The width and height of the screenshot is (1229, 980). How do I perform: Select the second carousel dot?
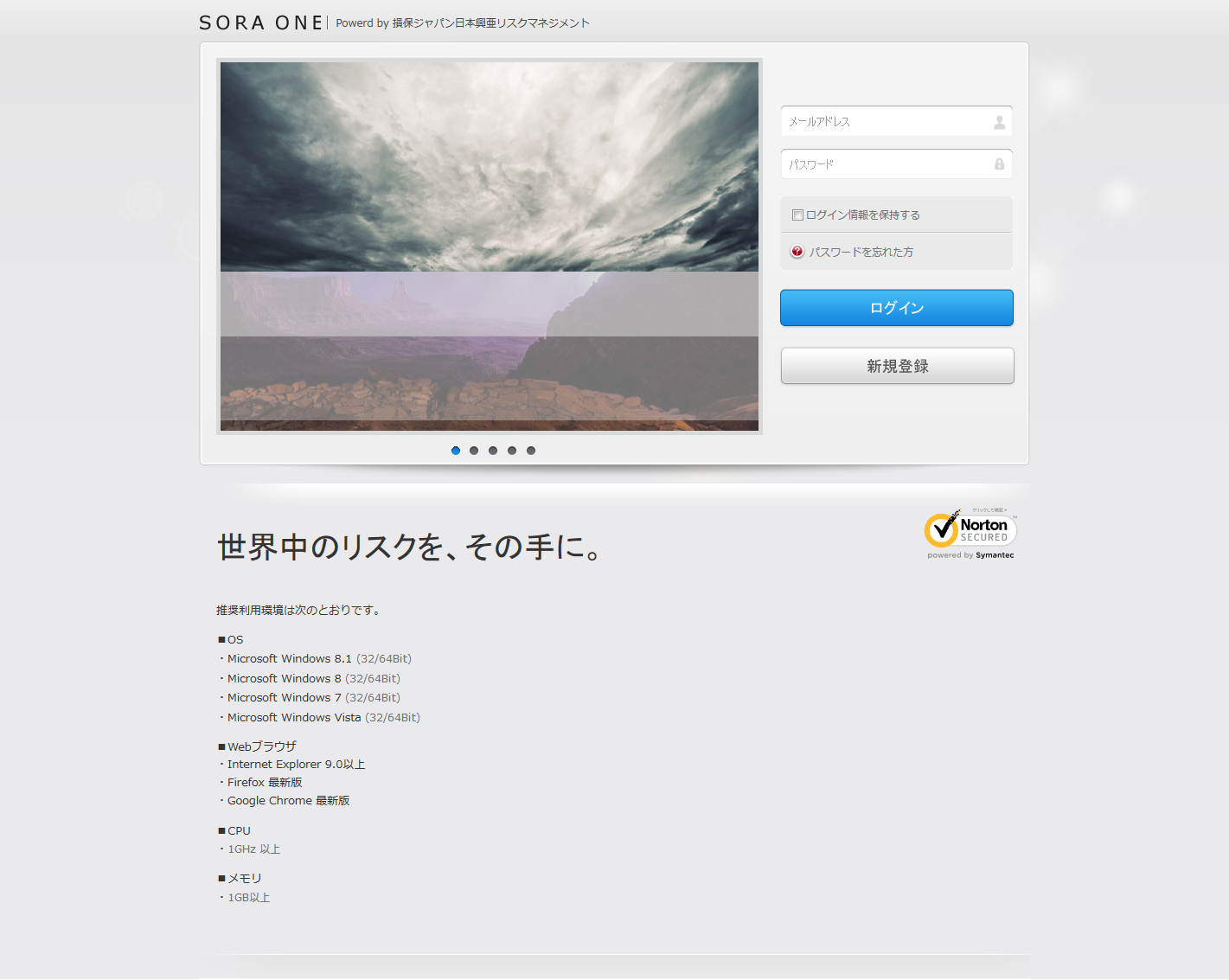coord(474,451)
